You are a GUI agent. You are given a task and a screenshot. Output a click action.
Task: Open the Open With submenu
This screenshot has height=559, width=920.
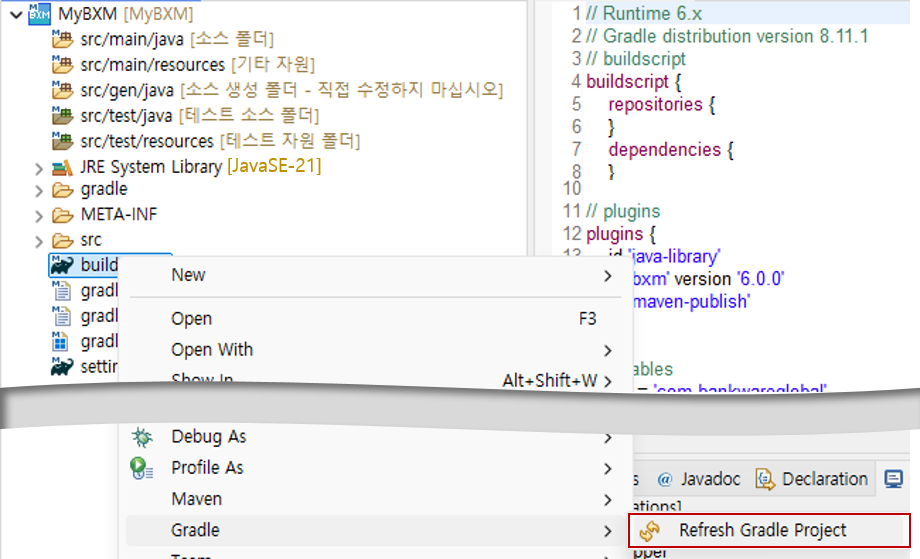[376, 350]
